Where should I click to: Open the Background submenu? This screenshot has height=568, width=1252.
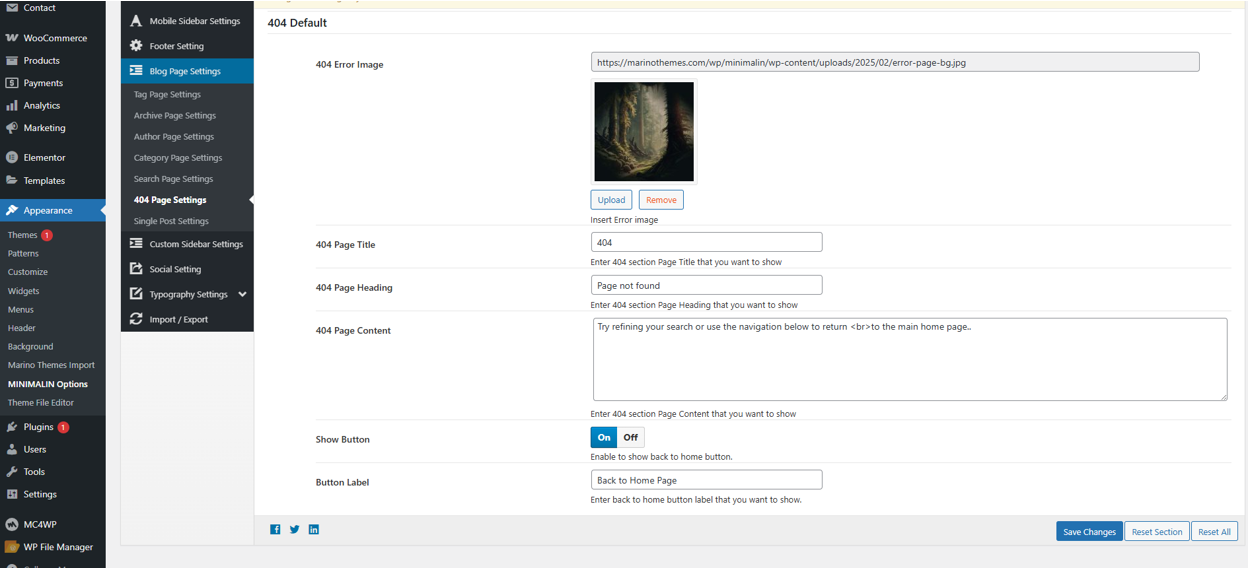[x=30, y=347]
